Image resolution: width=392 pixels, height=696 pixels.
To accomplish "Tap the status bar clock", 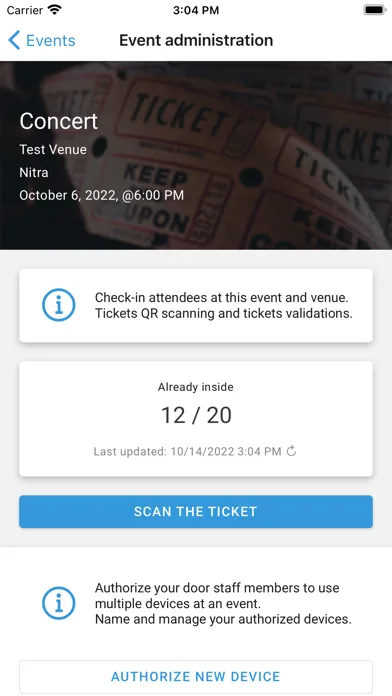I will point(196,10).
